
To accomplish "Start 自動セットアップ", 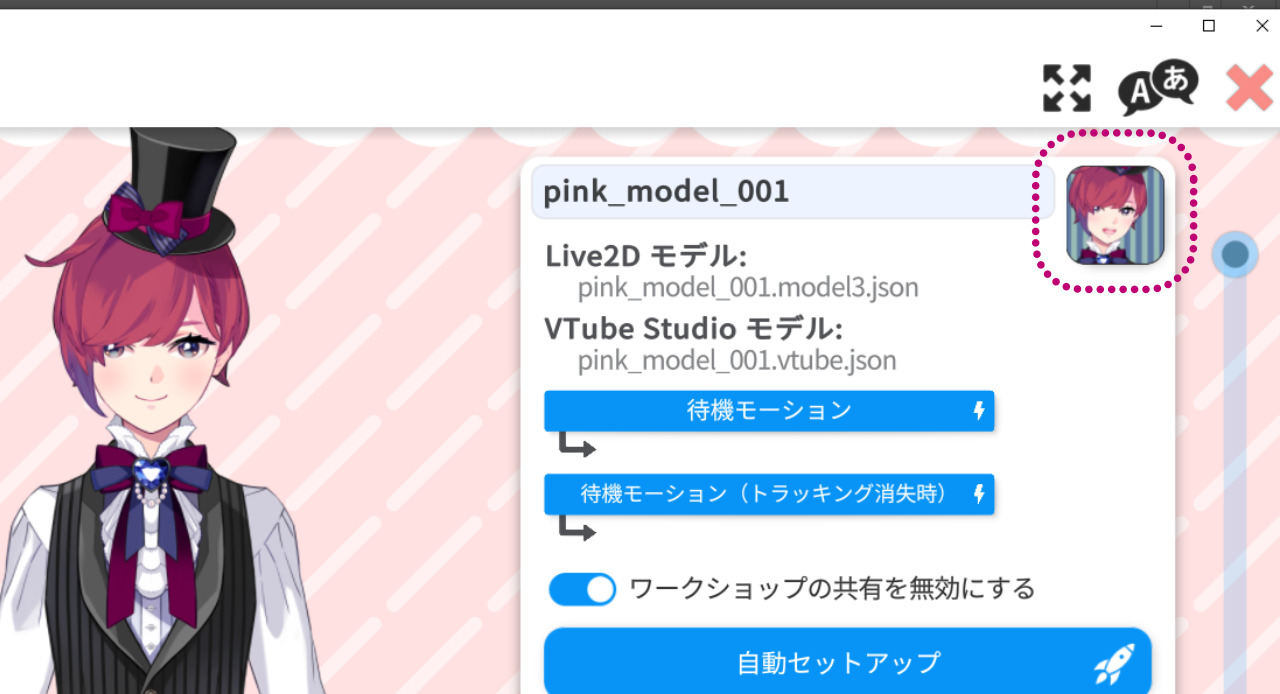I will [848, 661].
